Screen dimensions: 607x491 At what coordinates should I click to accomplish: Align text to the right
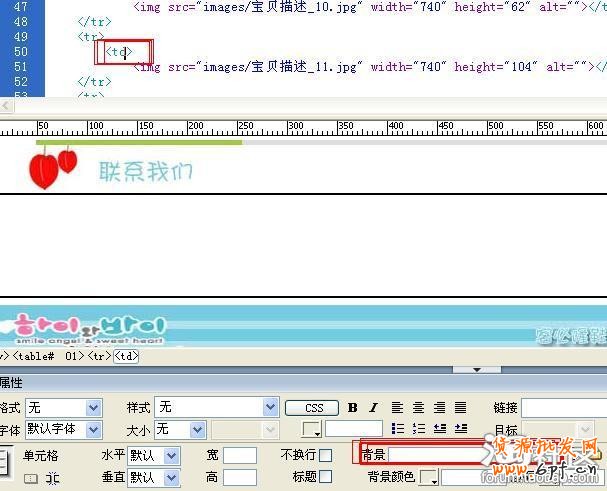click(439, 408)
